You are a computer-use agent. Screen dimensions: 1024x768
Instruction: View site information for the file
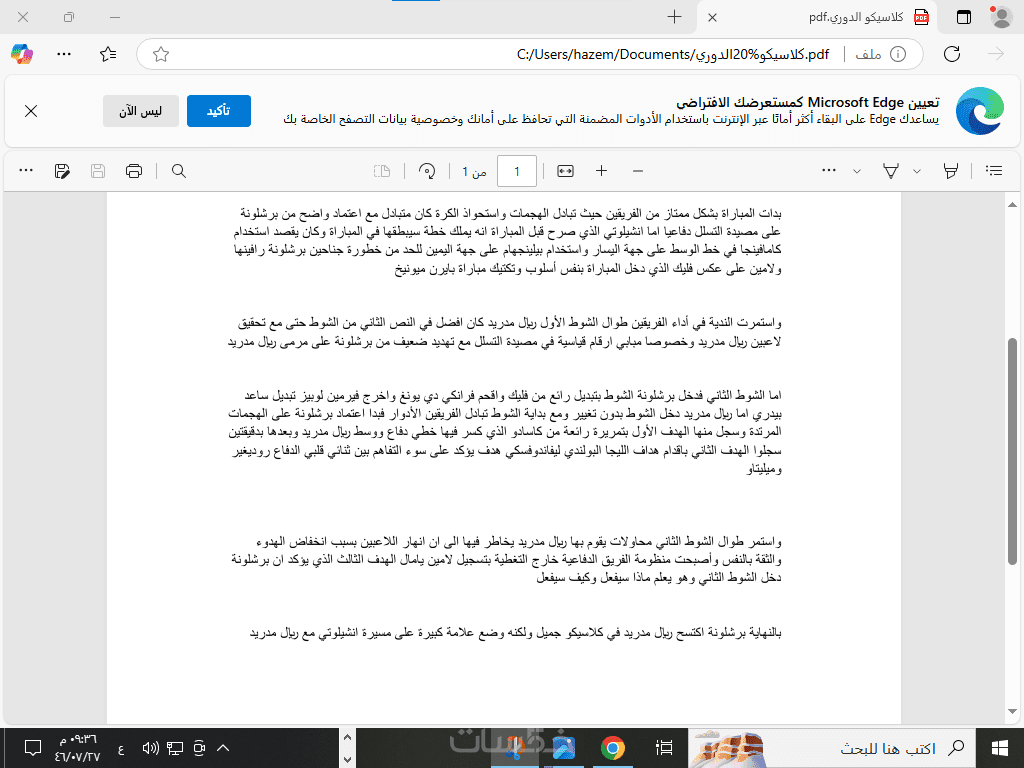coord(899,54)
